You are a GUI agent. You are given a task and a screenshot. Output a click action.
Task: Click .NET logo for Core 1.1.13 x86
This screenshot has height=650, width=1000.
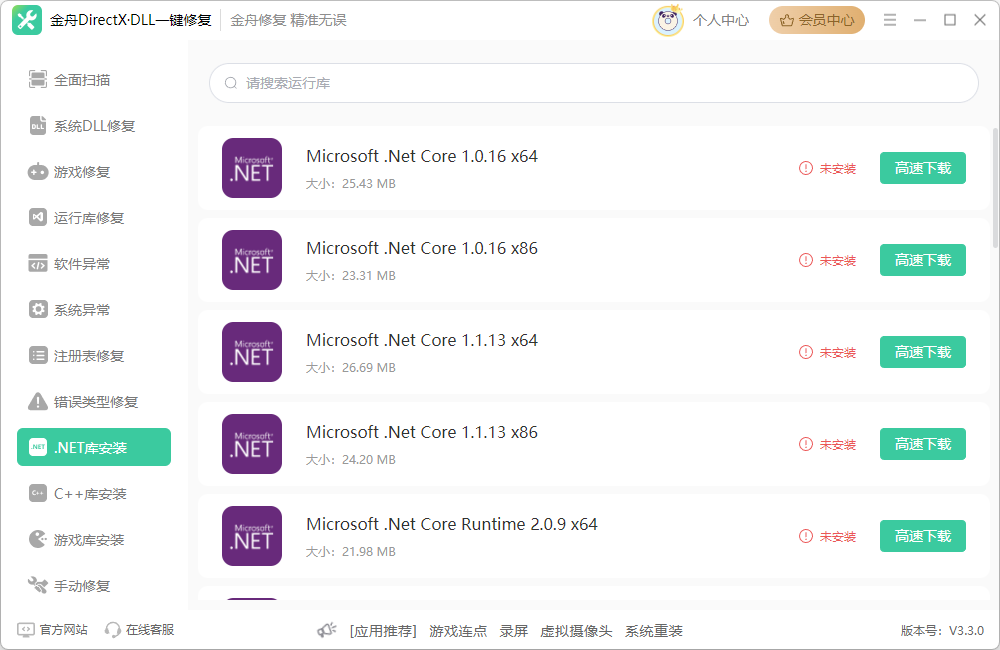point(252,443)
